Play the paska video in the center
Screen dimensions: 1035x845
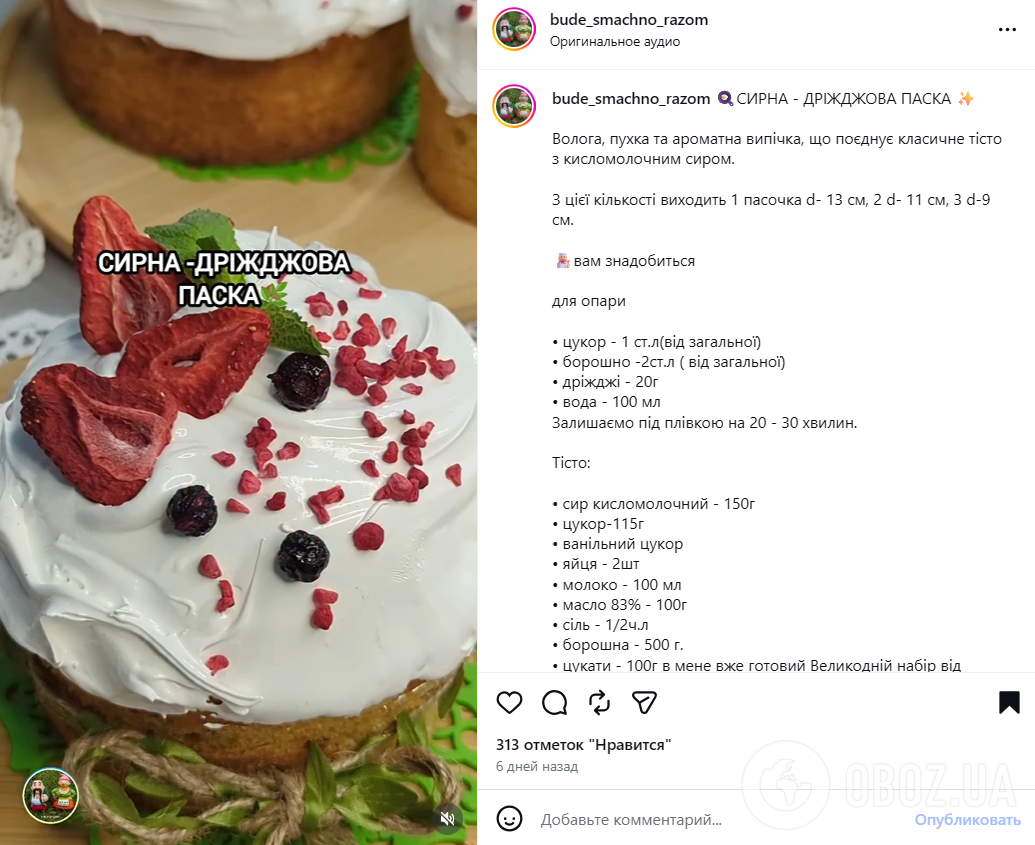click(238, 422)
